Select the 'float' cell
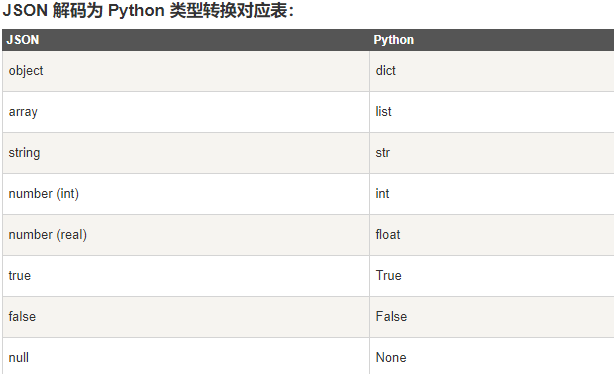Image resolution: width=614 pixels, height=374 pixels. click(491, 235)
